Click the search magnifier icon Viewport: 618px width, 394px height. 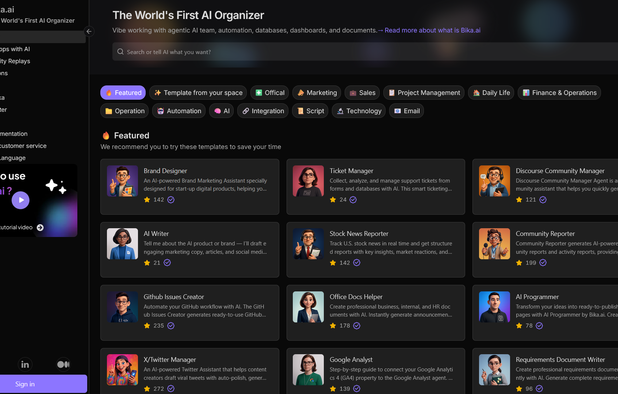[x=120, y=52]
